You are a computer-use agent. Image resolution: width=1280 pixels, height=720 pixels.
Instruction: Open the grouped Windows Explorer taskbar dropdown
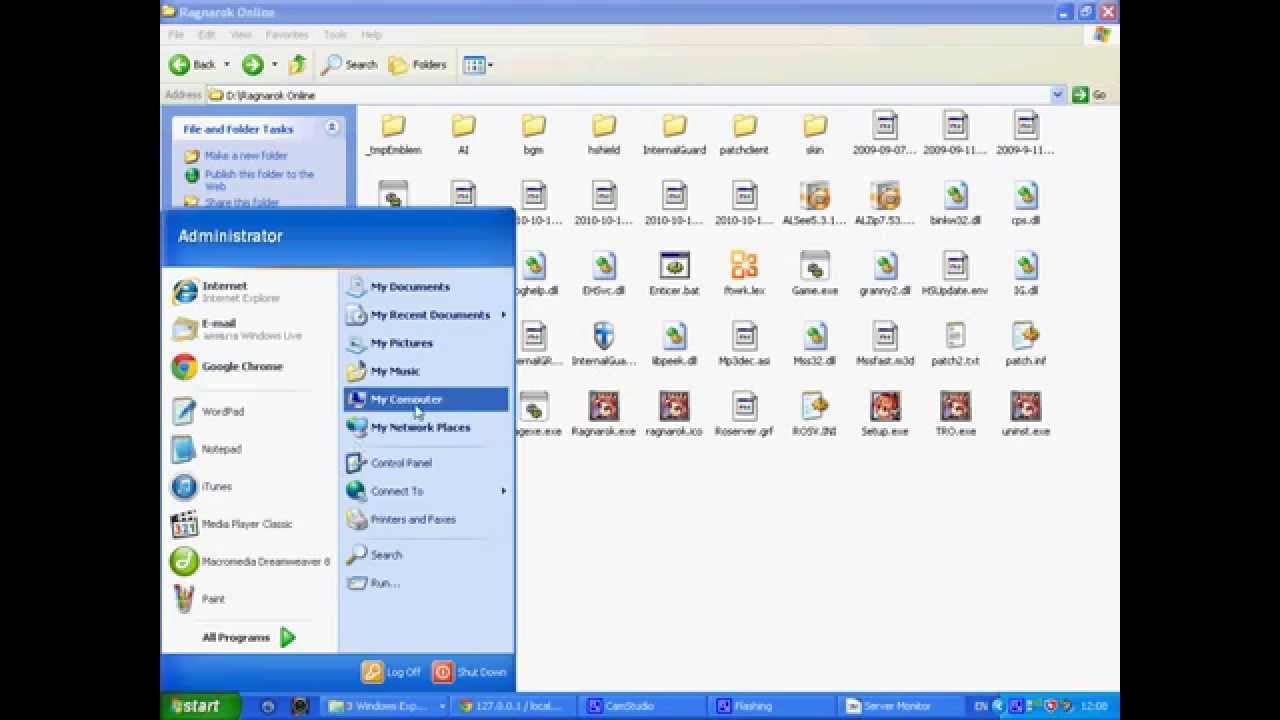442,706
